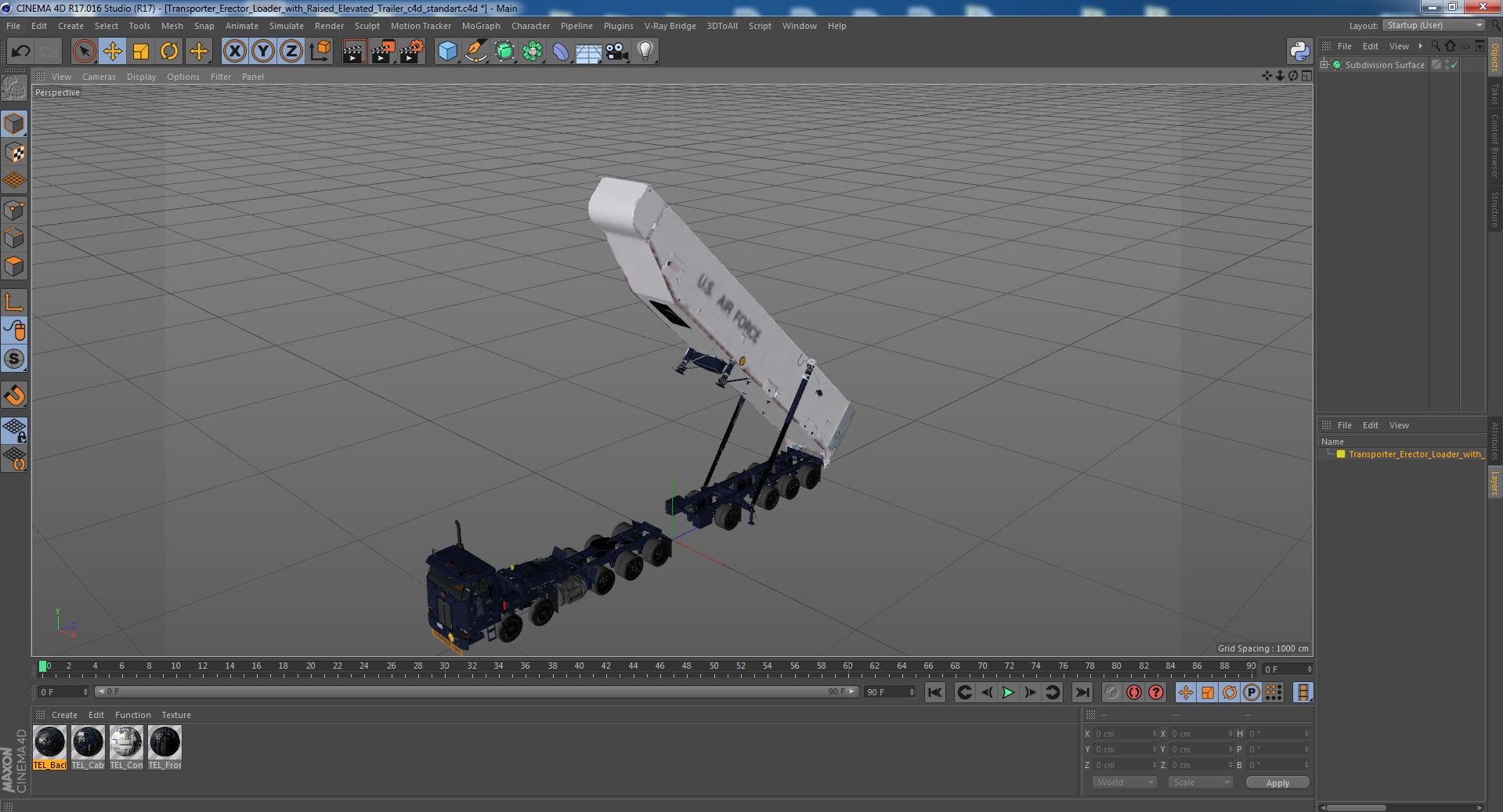
Task: Switch to Polygons mode
Action: pyautogui.click(x=14, y=266)
